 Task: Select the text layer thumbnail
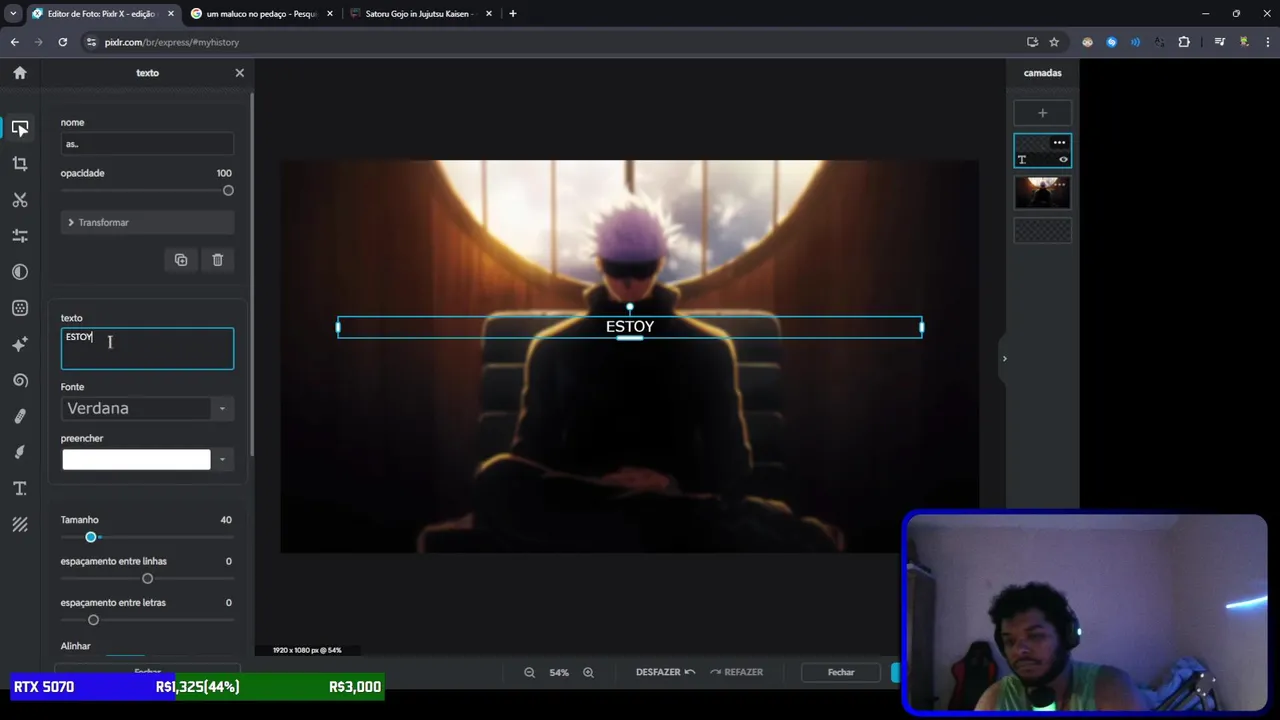[1042, 151]
